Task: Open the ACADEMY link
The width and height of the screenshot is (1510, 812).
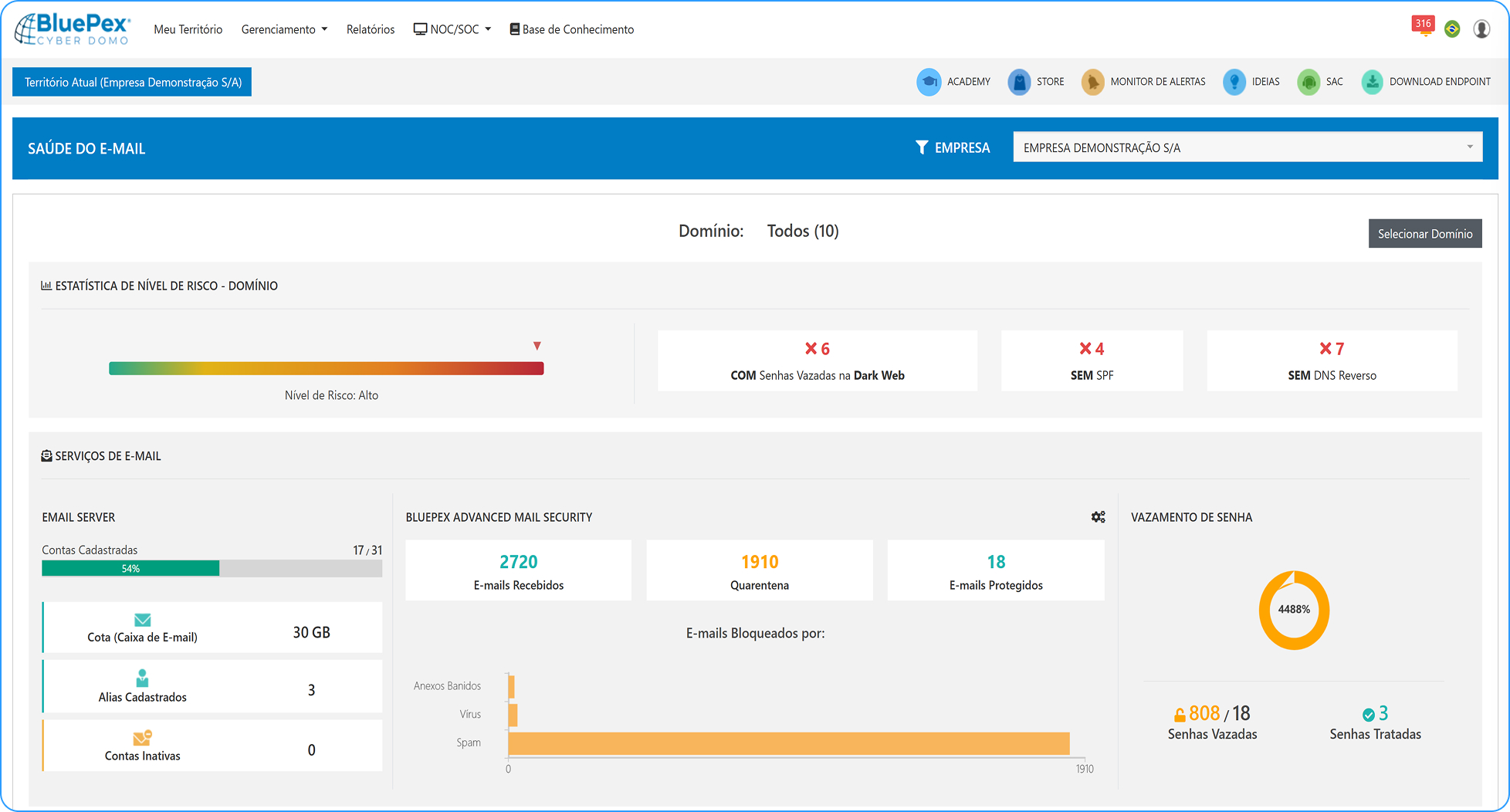Action: [x=969, y=82]
